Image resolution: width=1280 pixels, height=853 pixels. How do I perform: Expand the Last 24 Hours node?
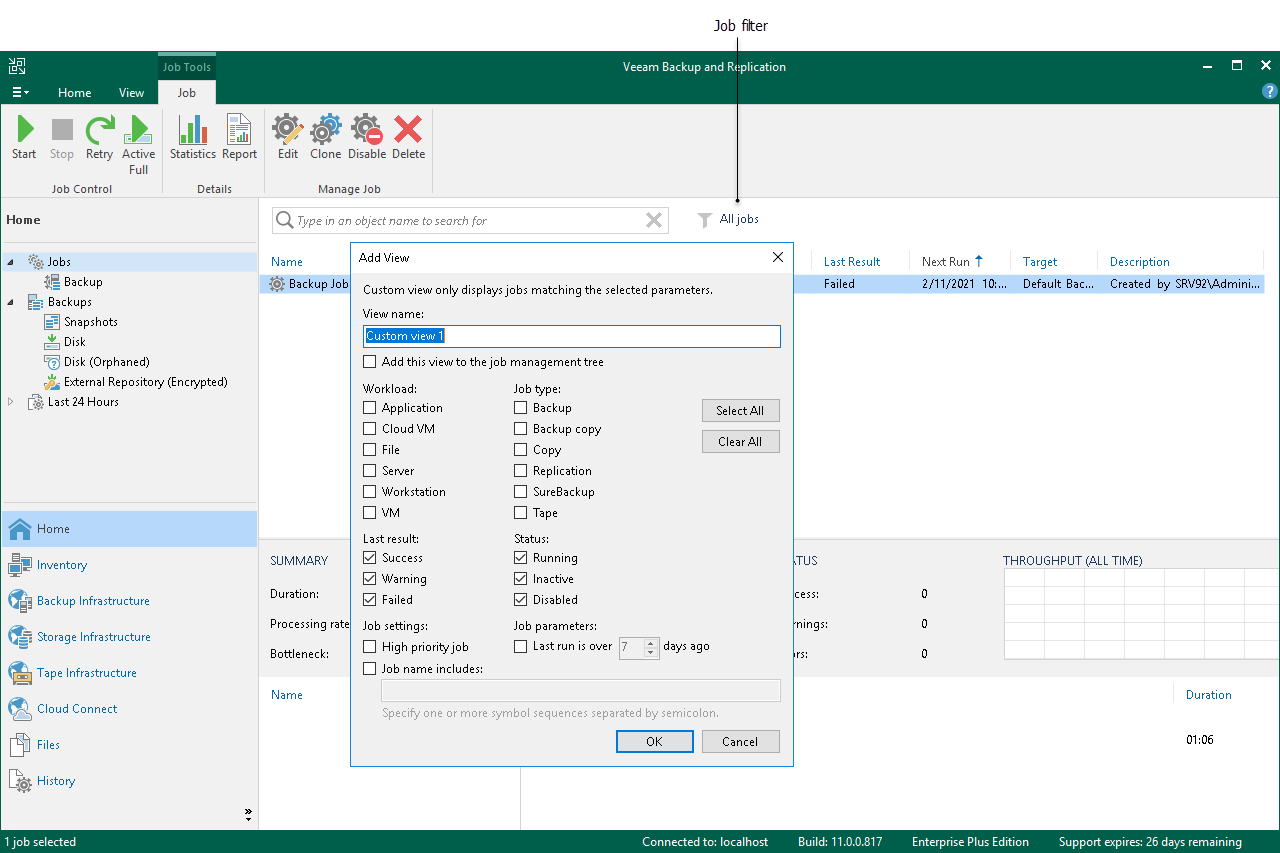[x=11, y=402]
